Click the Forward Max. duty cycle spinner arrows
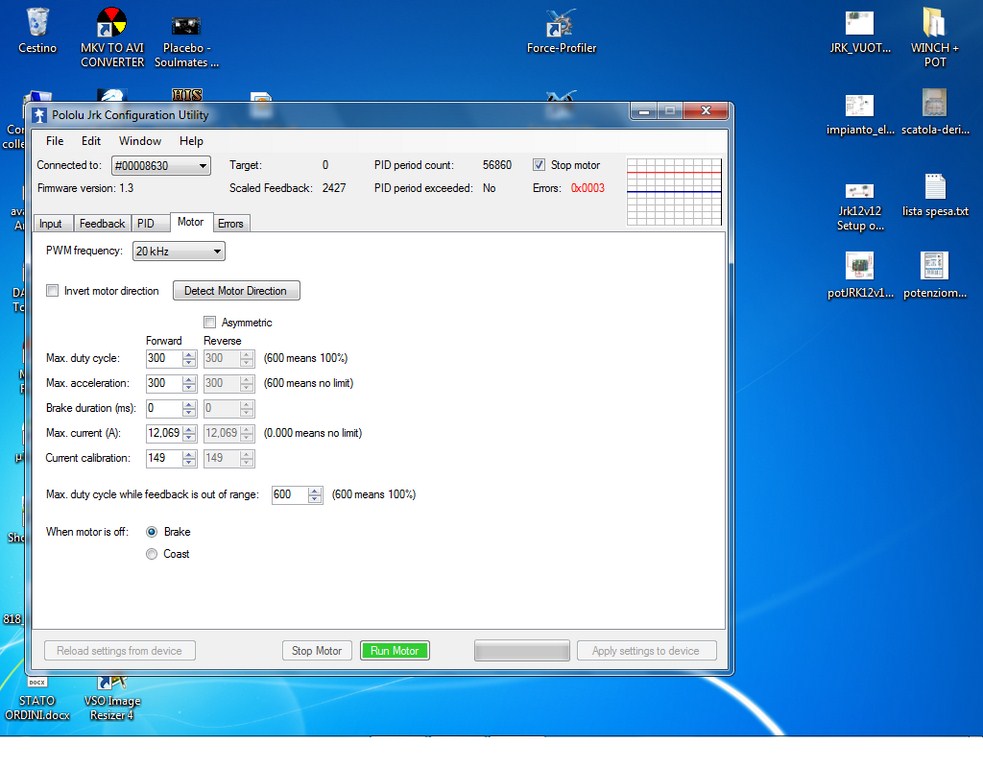The image size is (983, 768). click(x=189, y=359)
